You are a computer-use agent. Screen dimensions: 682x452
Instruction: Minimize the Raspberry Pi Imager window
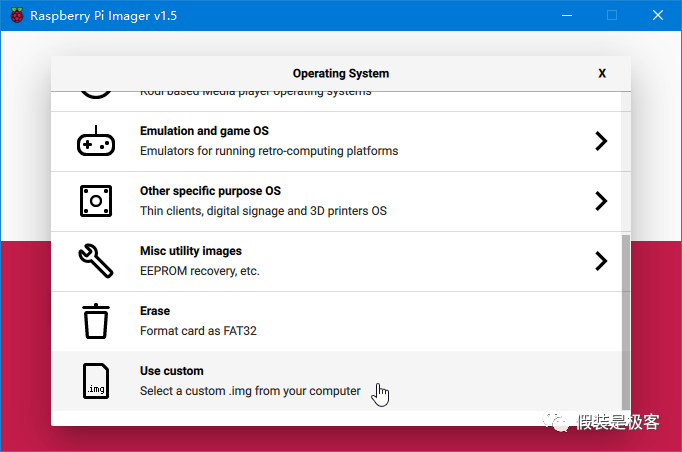tap(567, 16)
